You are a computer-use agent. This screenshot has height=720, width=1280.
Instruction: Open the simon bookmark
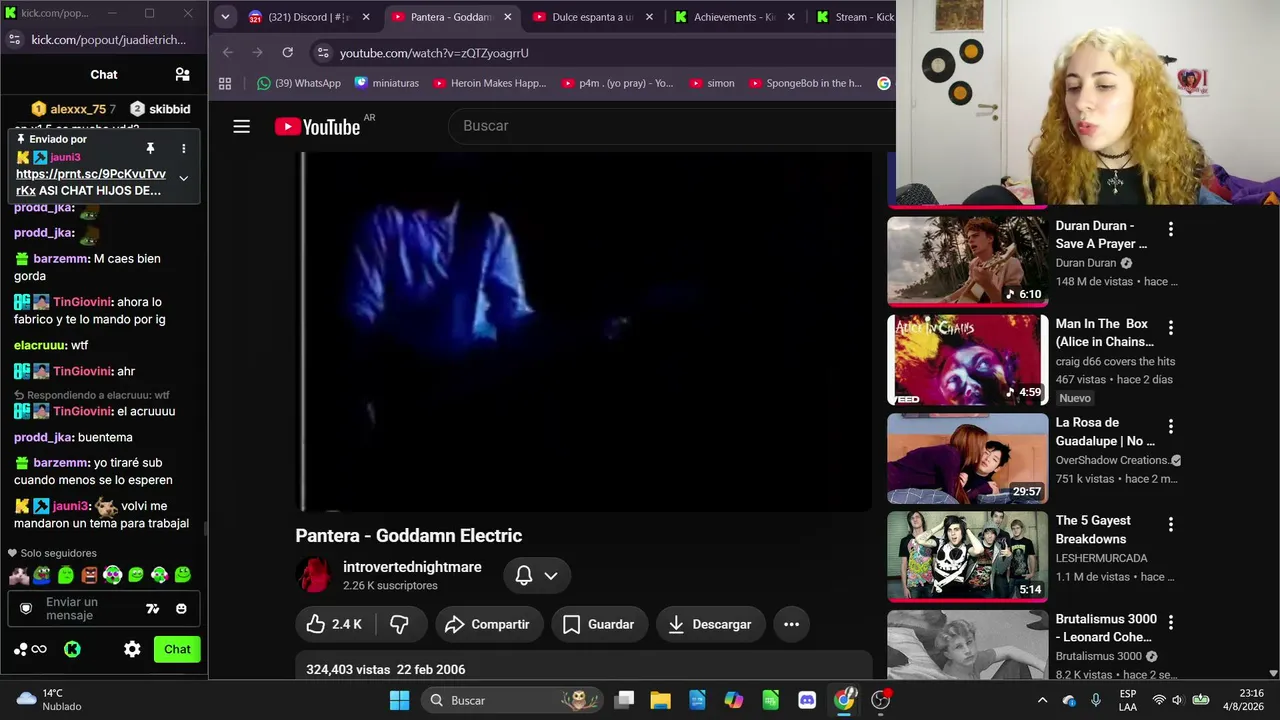(x=712, y=83)
